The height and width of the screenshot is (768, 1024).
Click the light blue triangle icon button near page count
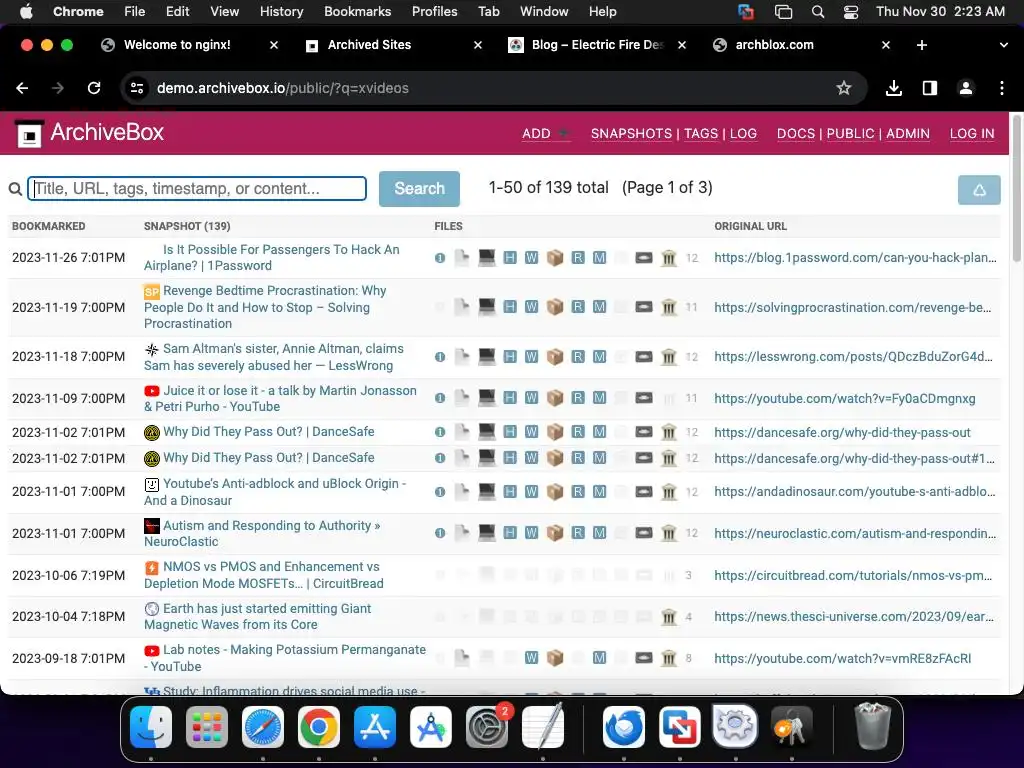pos(979,190)
